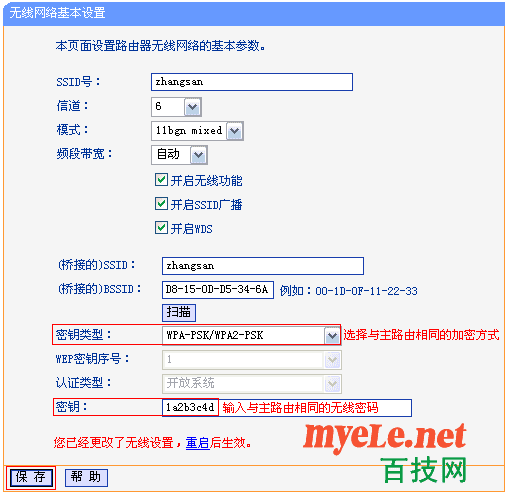Image resolution: width=507 pixels, height=493 pixels.
Task: Click the (桥接的)SSID input field
Action: tap(263, 266)
